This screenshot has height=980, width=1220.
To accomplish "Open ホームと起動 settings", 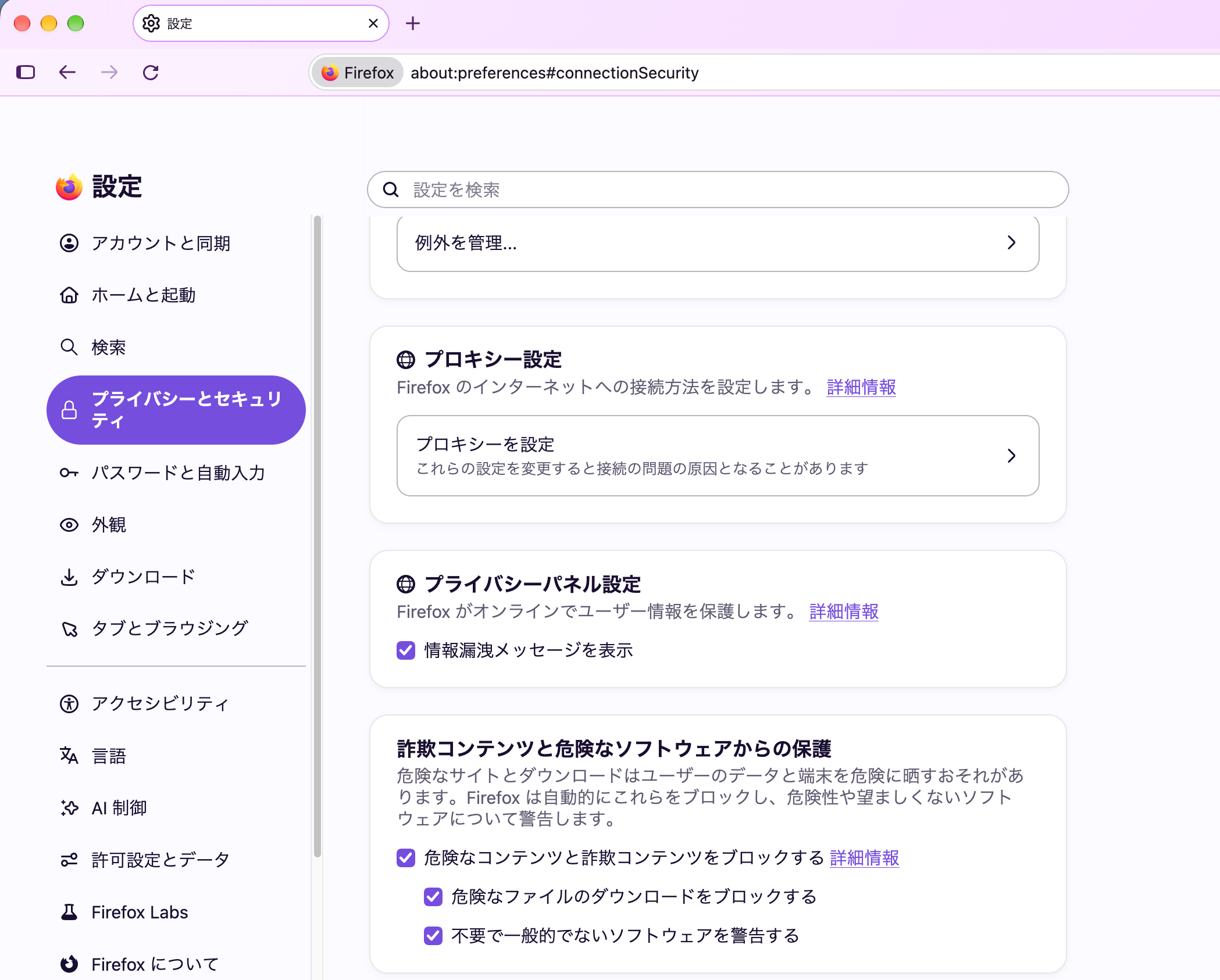I will coord(176,295).
